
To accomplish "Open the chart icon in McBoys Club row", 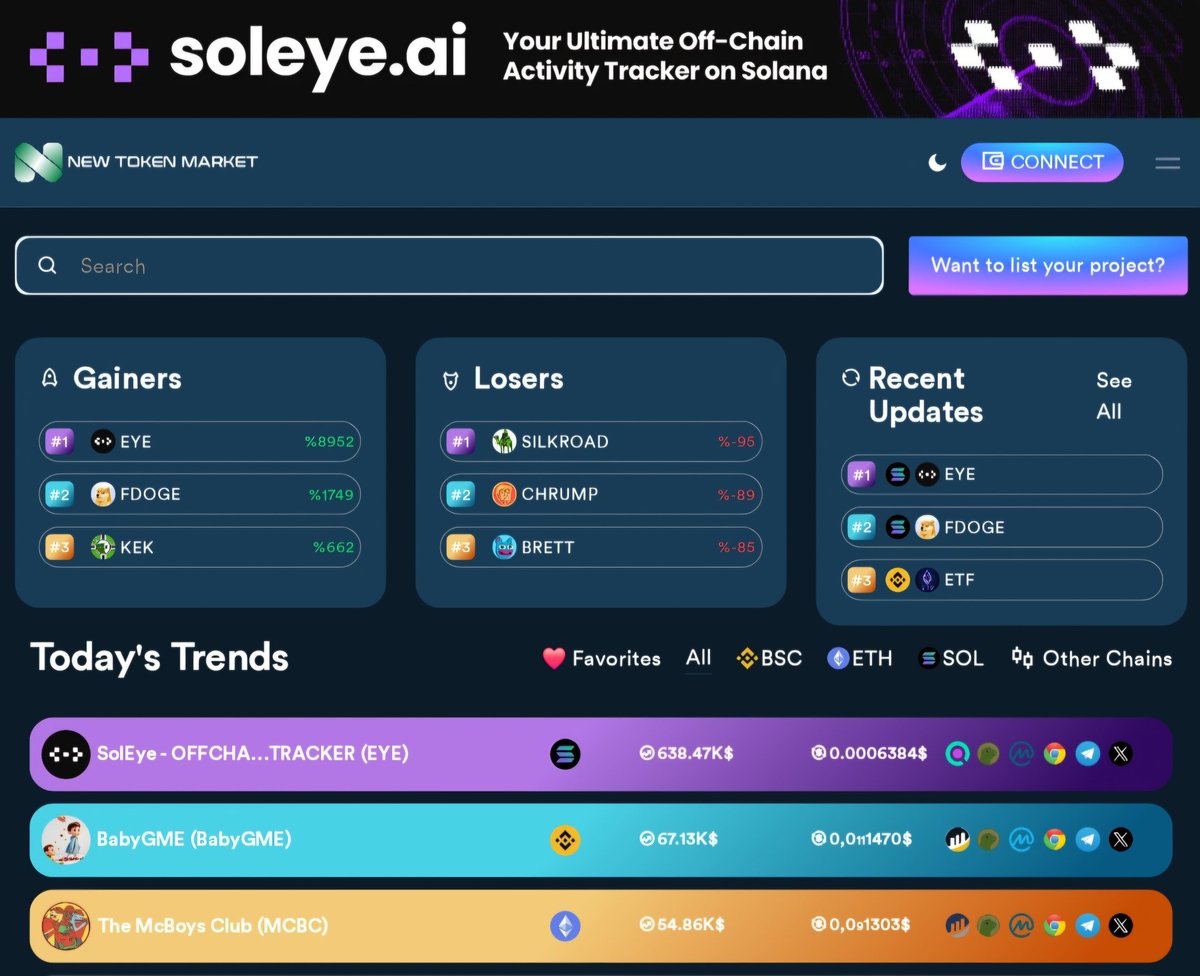I will [x=957, y=926].
